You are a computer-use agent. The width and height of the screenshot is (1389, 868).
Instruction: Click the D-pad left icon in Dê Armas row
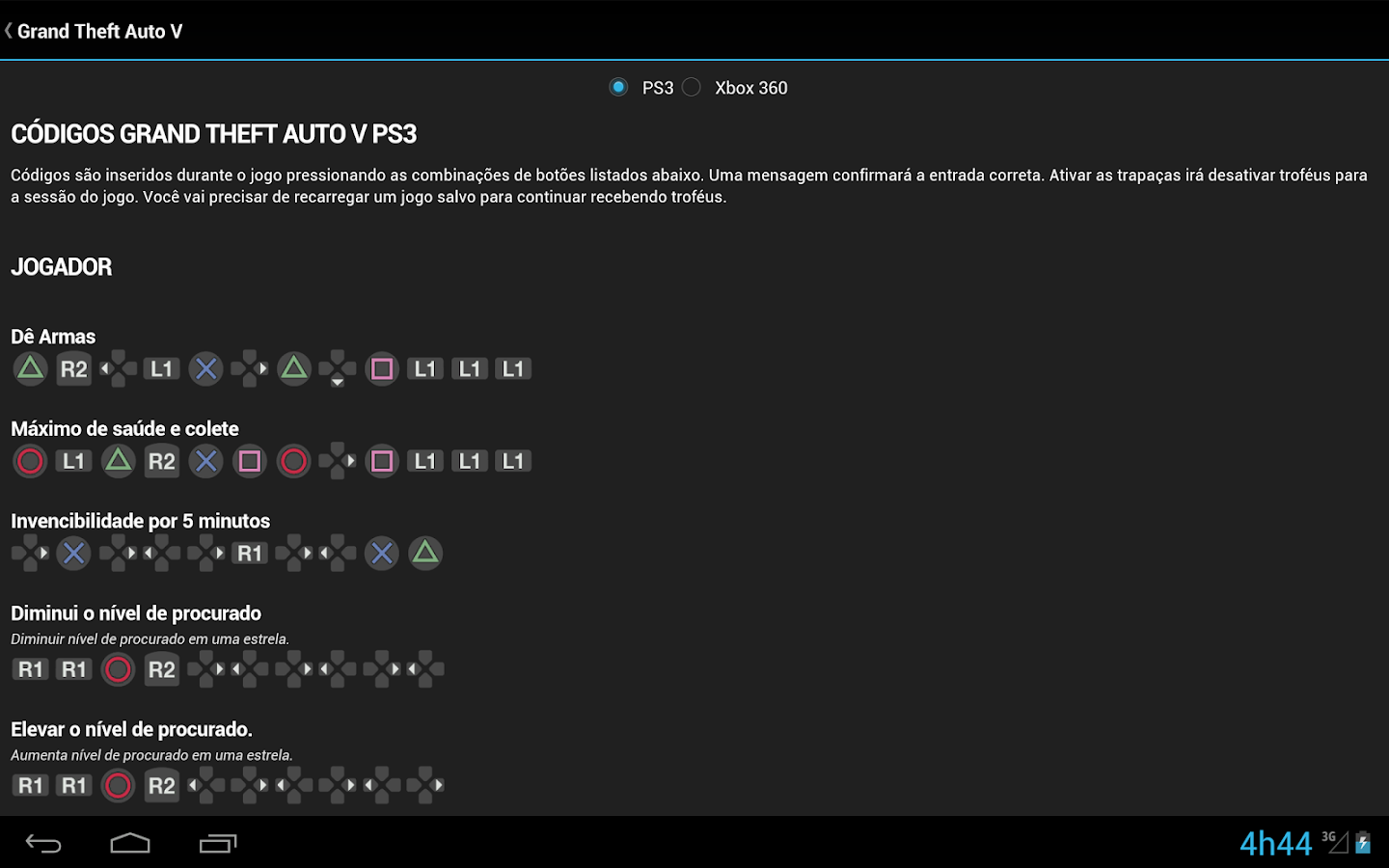pyautogui.click(x=118, y=369)
